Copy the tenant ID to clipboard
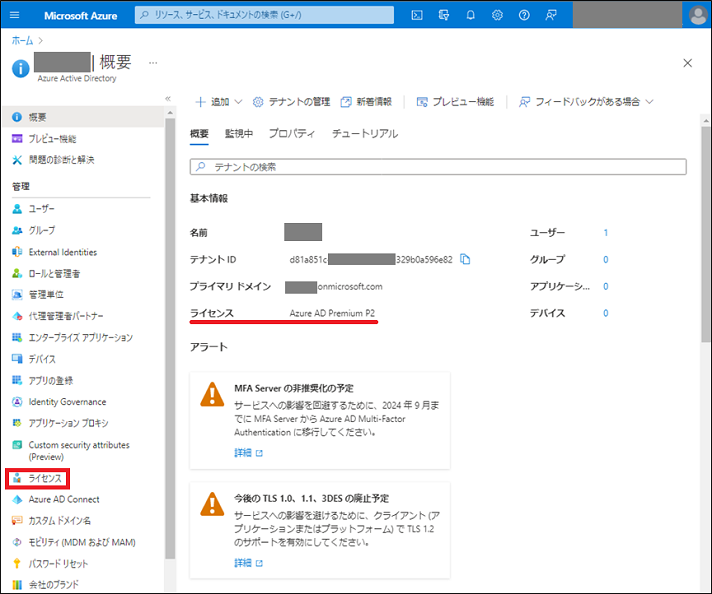The image size is (712, 594). coord(465,259)
